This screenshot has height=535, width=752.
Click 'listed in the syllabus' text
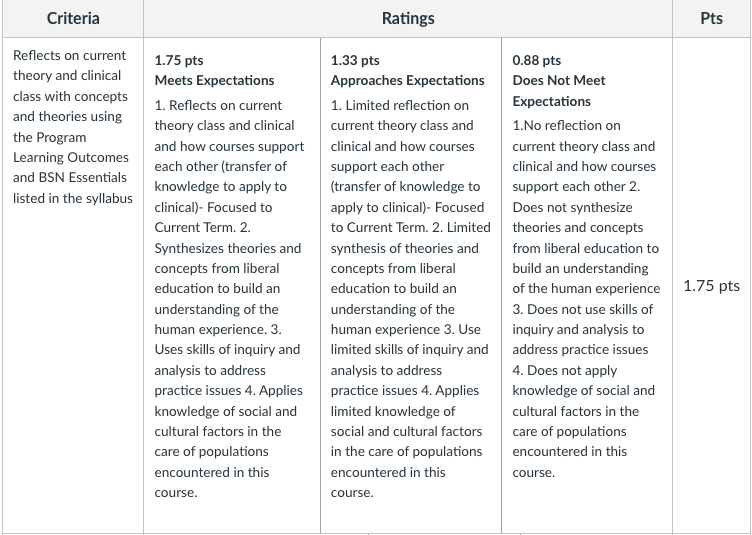pyautogui.click(x=72, y=198)
